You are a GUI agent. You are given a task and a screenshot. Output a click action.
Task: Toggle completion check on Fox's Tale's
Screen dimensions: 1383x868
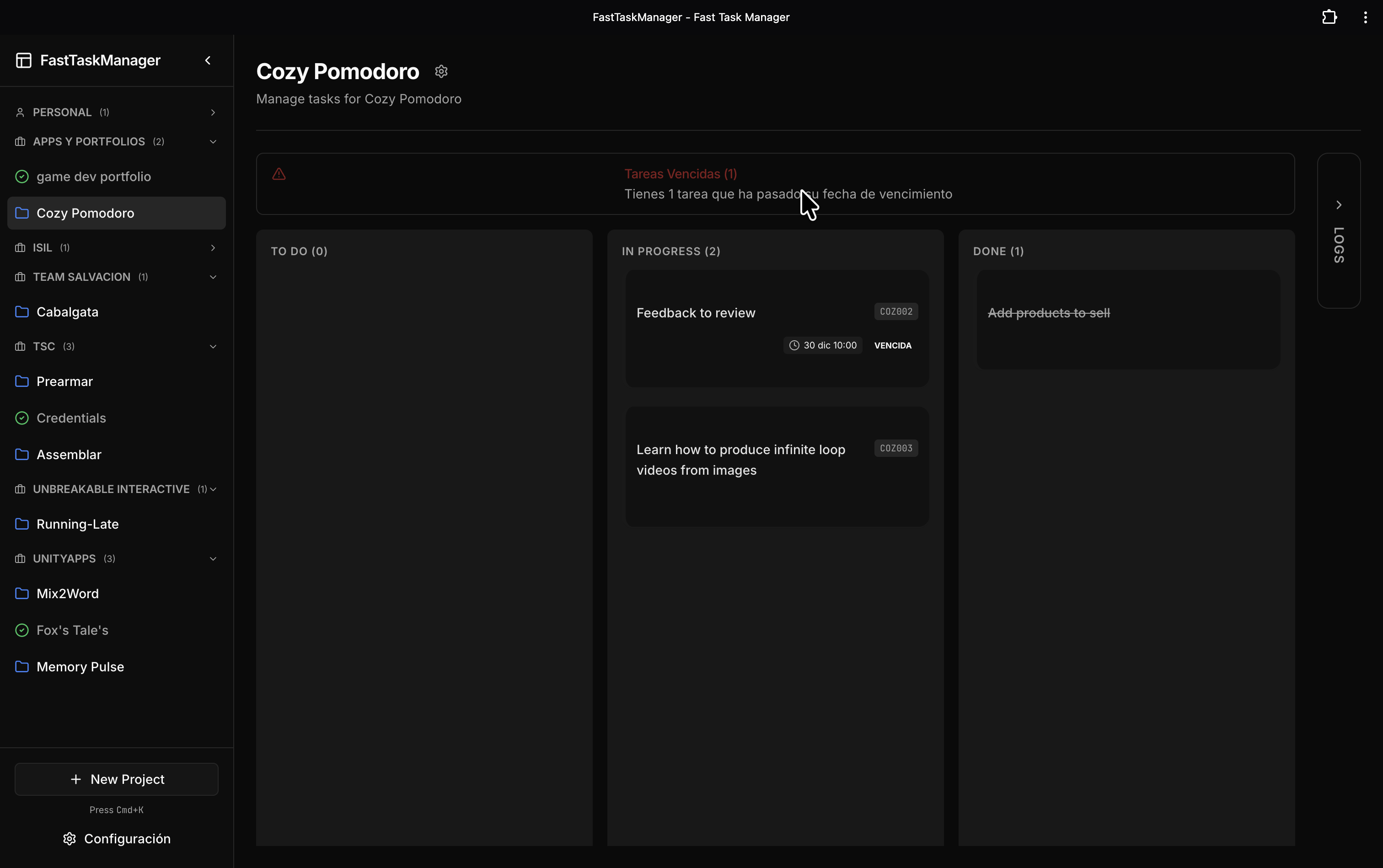(x=21, y=630)
